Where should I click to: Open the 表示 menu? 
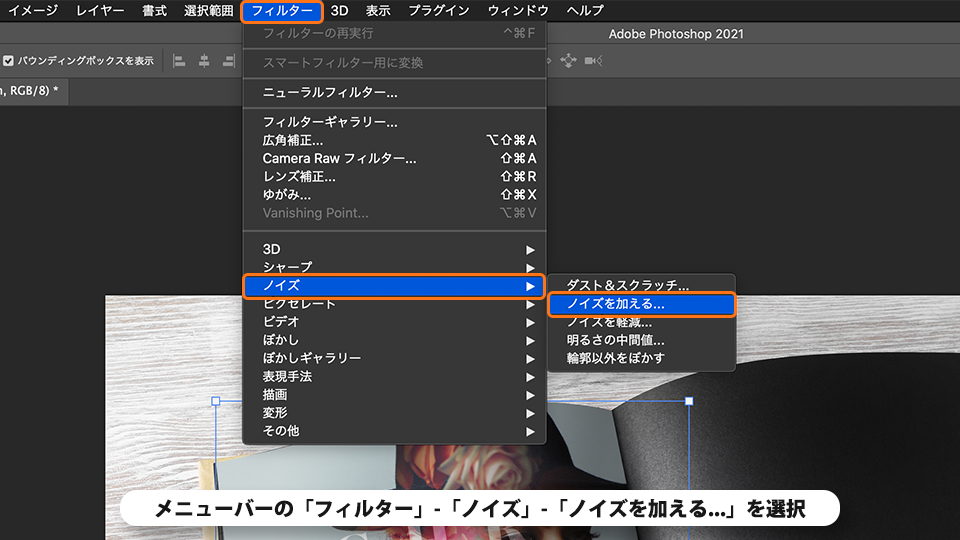tap(378, 10)
